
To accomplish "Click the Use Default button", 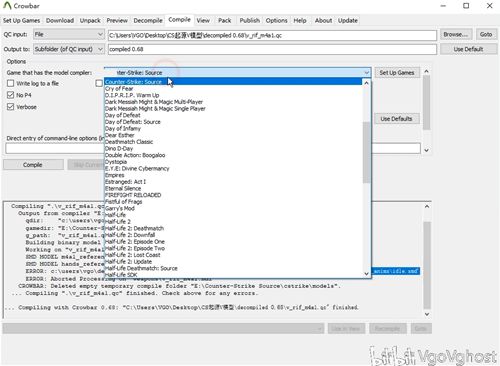I will pos(468,49).
